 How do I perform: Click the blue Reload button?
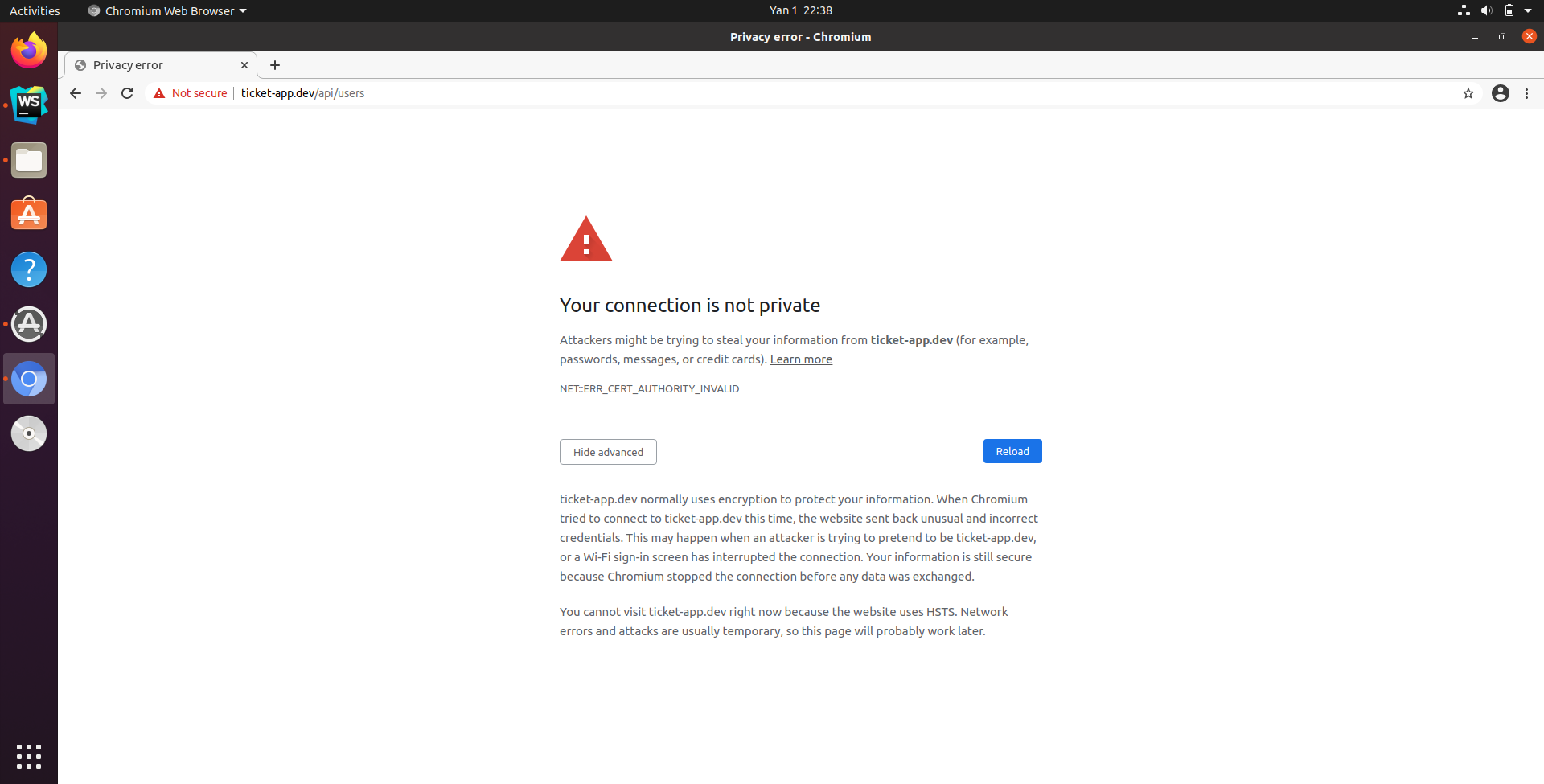[x=1012, y=451]
